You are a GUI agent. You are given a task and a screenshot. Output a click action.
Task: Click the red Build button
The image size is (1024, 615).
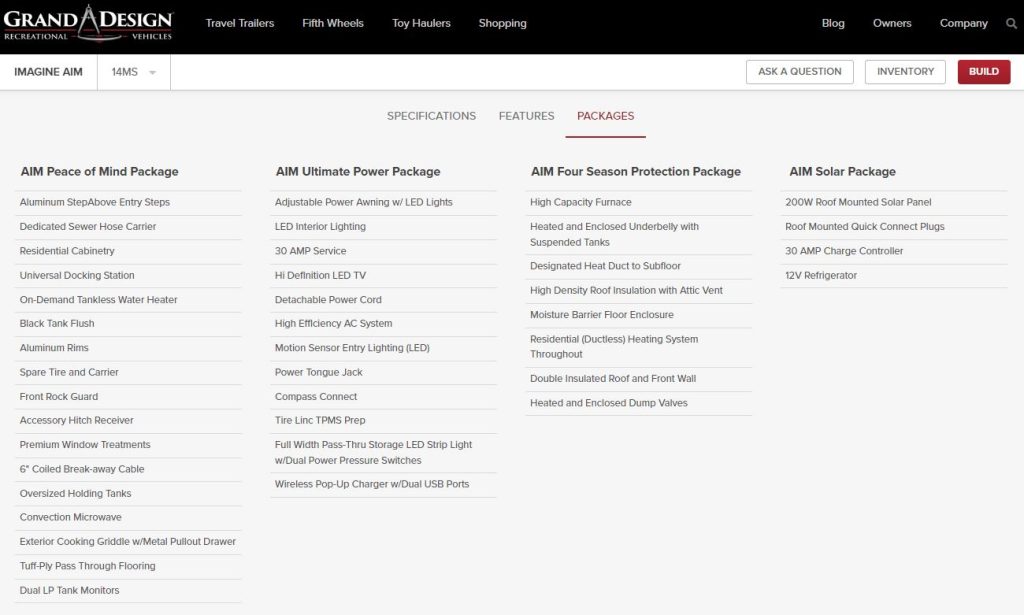coord(983,72)
